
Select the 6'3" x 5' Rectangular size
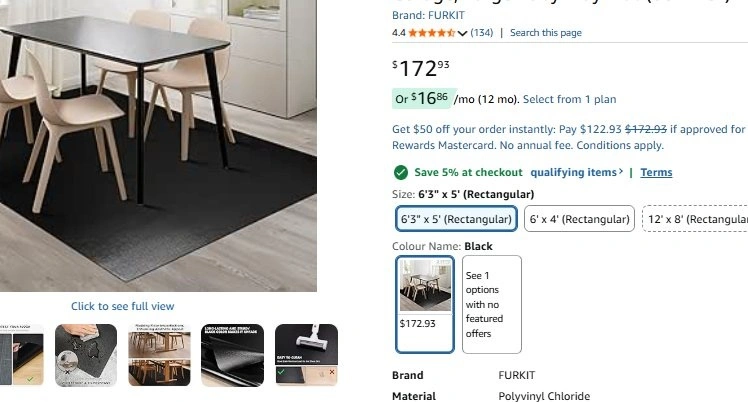[x=456, y=219]
